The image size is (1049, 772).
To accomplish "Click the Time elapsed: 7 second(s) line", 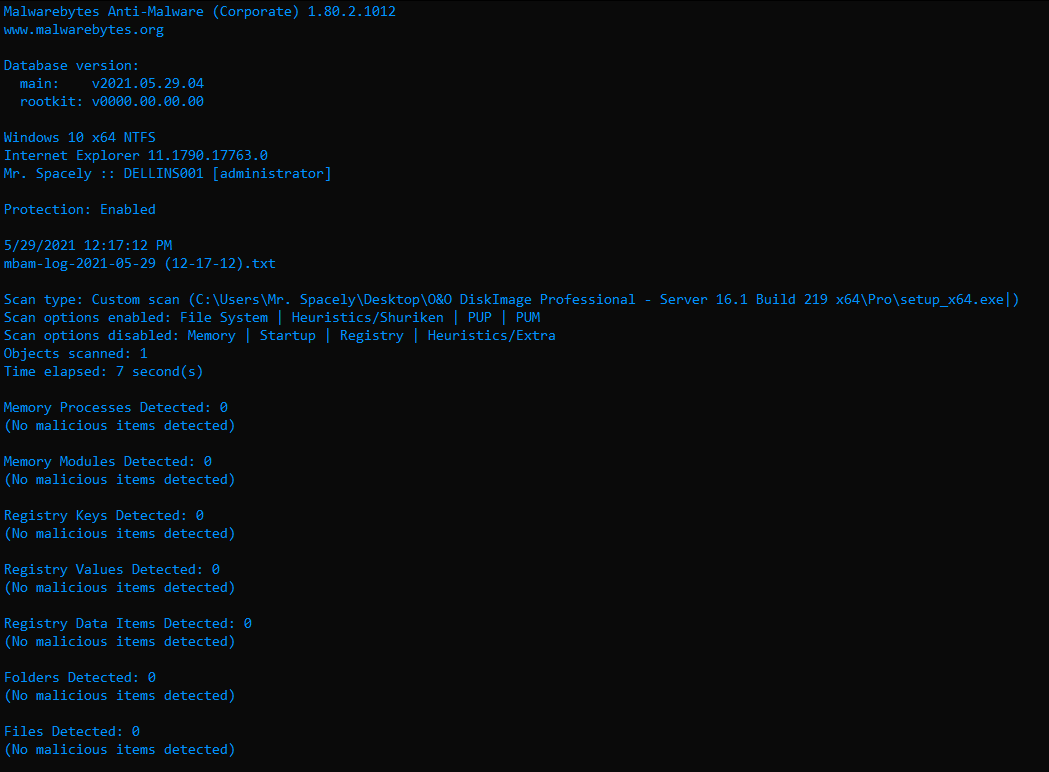I will point(104,372).
